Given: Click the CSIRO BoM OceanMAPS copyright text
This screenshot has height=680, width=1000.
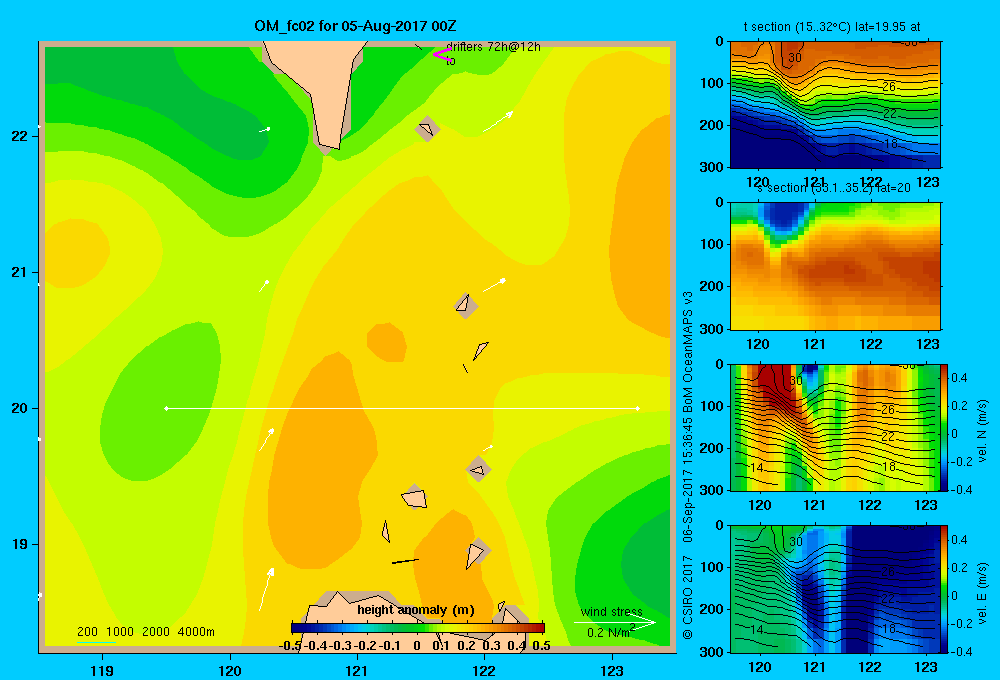Looking at the screenshot, I should pyautogui.click(x=688, y=464).
